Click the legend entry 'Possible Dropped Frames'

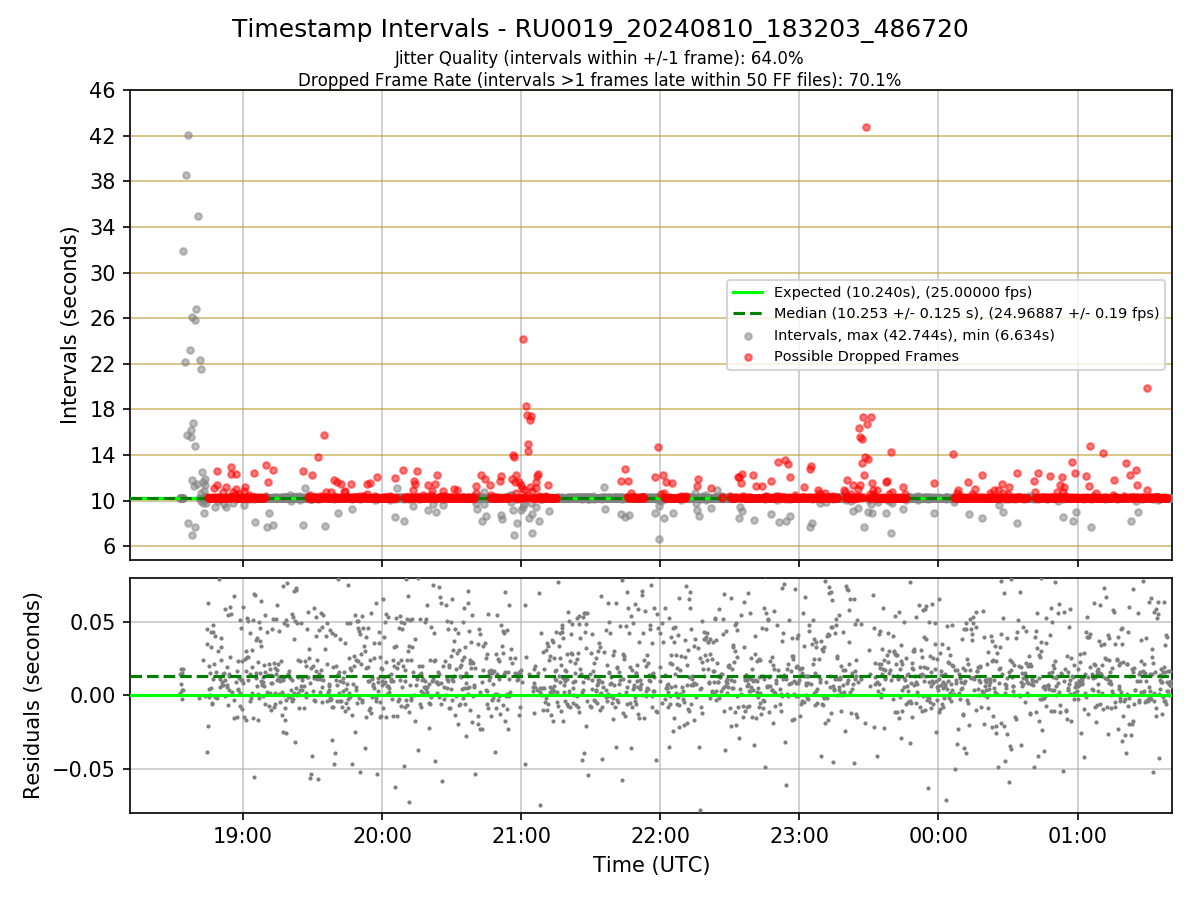click(x=867, y=356)
